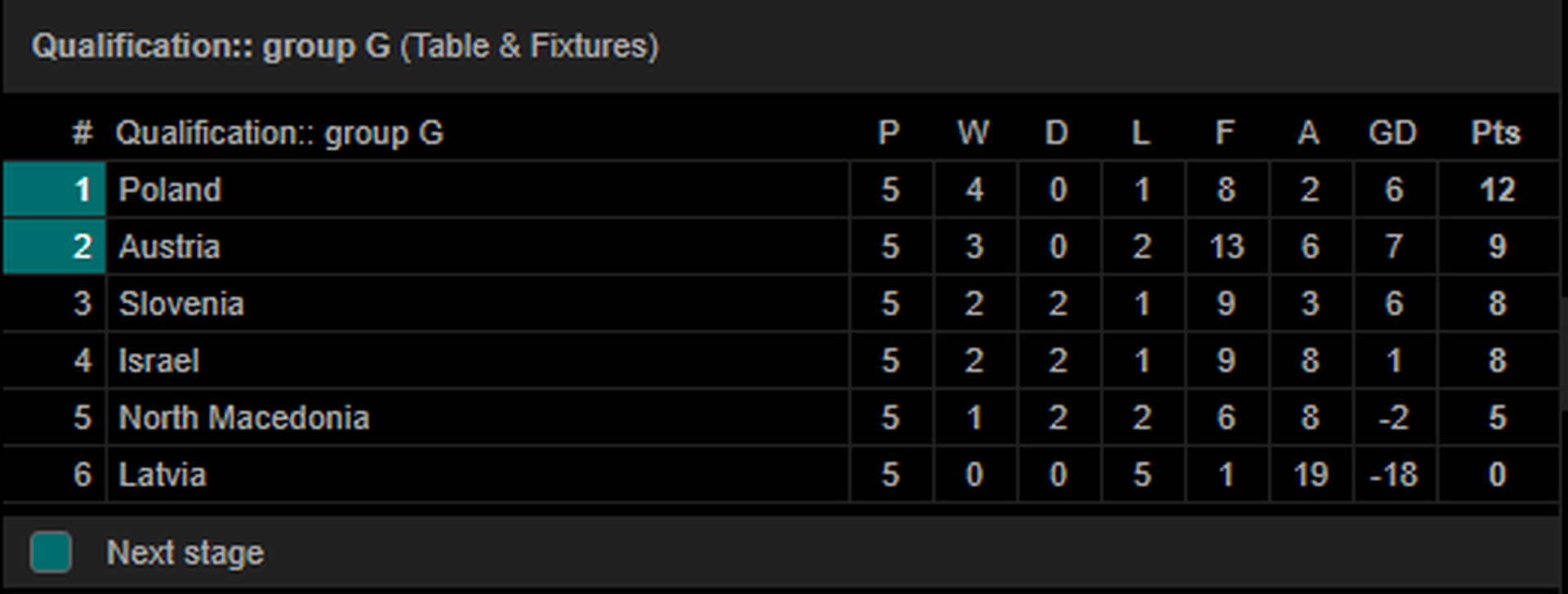Click the Next stage legend label
The width and height of the screenshot is (1568, 594).
[185, 553]
